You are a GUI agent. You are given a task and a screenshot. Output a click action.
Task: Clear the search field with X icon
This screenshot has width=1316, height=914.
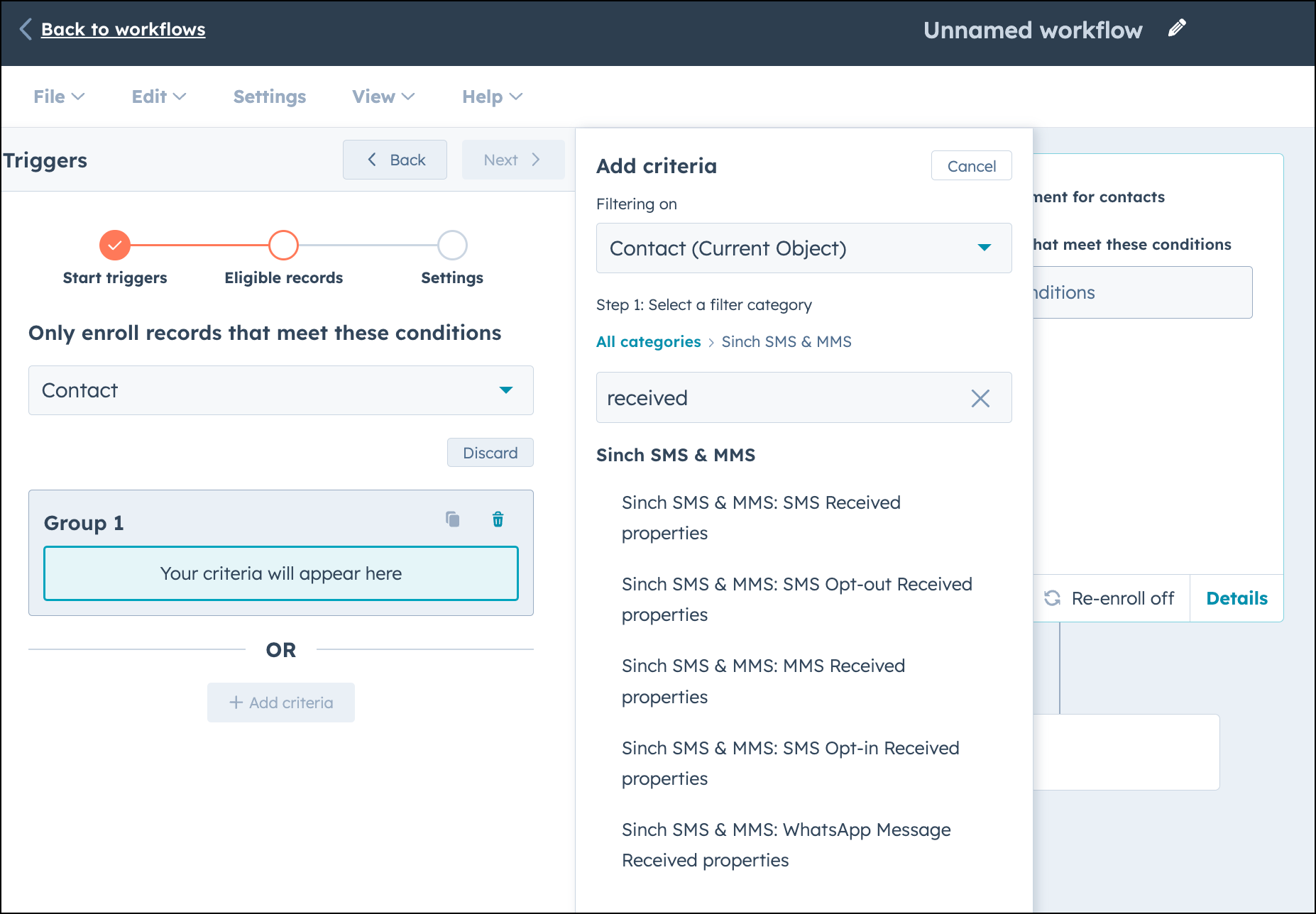[x=980, y=398]
